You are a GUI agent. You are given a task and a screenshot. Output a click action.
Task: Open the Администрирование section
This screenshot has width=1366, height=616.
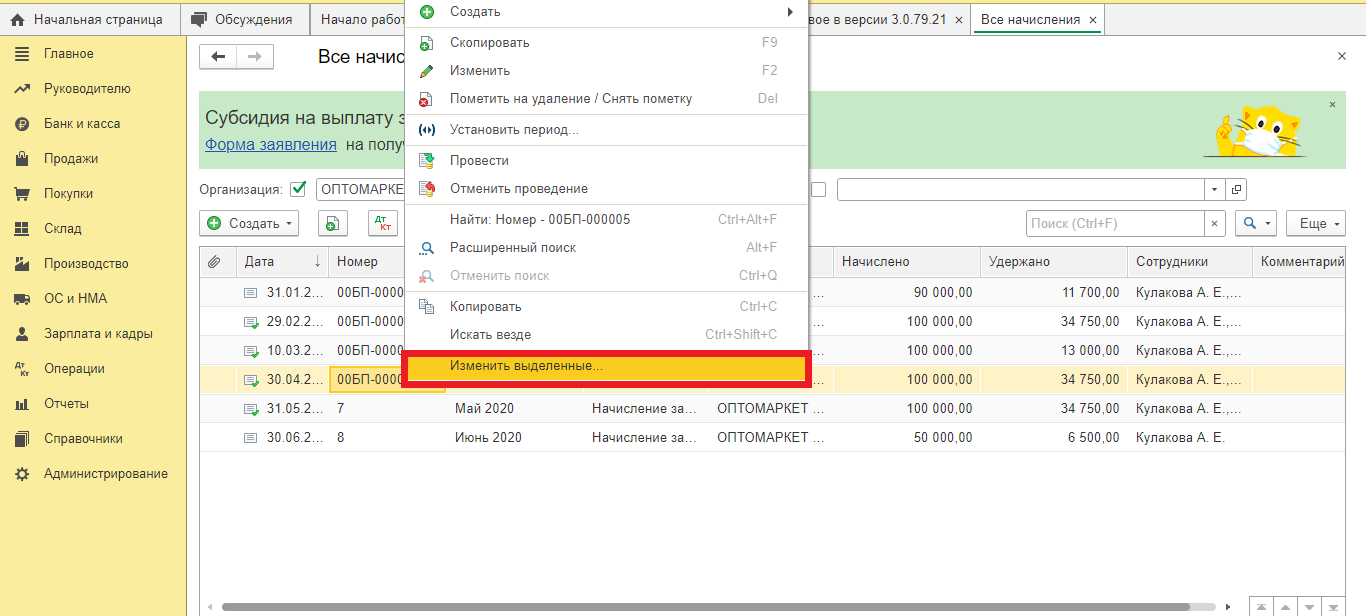point(105,474)
